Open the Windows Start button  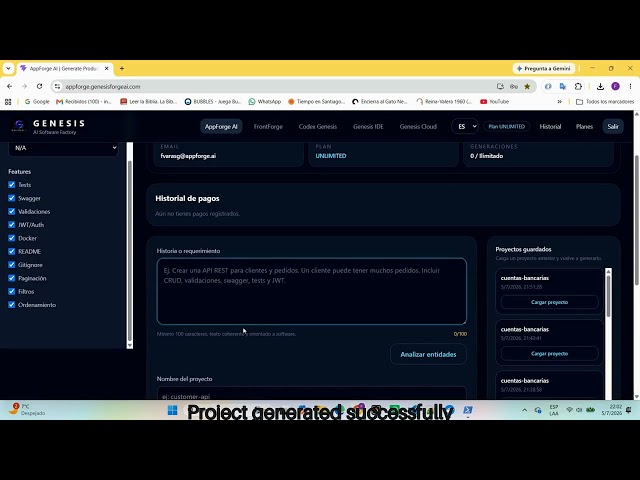click(172, 410)
